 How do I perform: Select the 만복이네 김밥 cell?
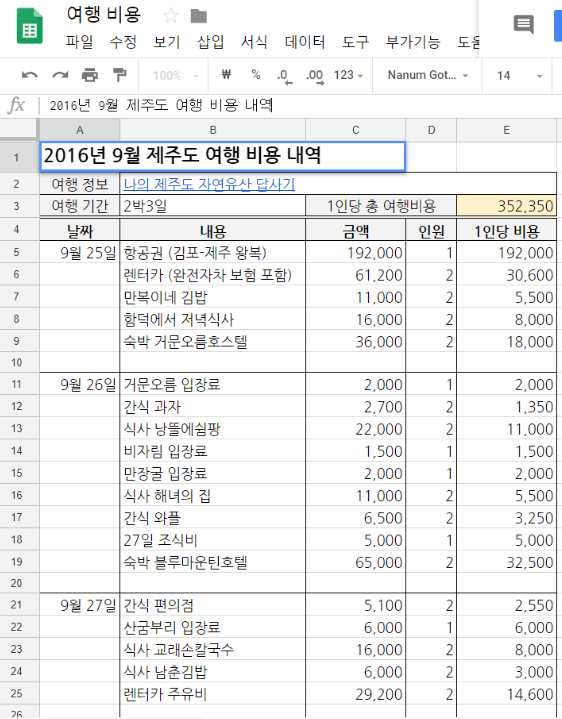[x=213, y=297]
